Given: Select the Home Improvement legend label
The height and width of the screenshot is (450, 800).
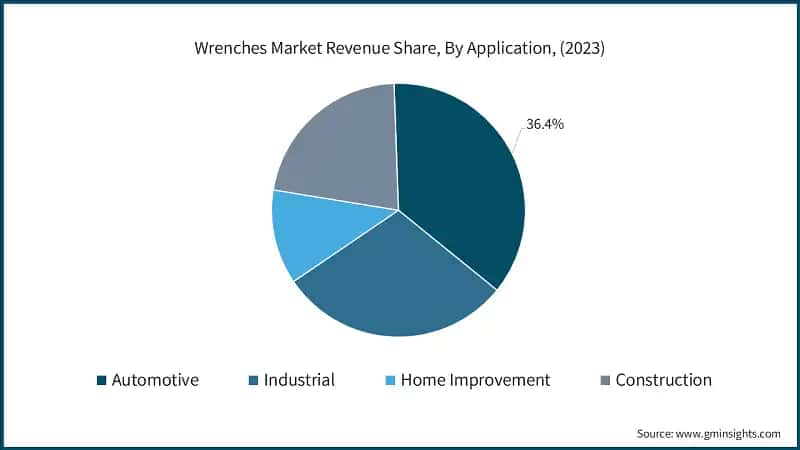Looking at the screenshot, I should [476, 380].
